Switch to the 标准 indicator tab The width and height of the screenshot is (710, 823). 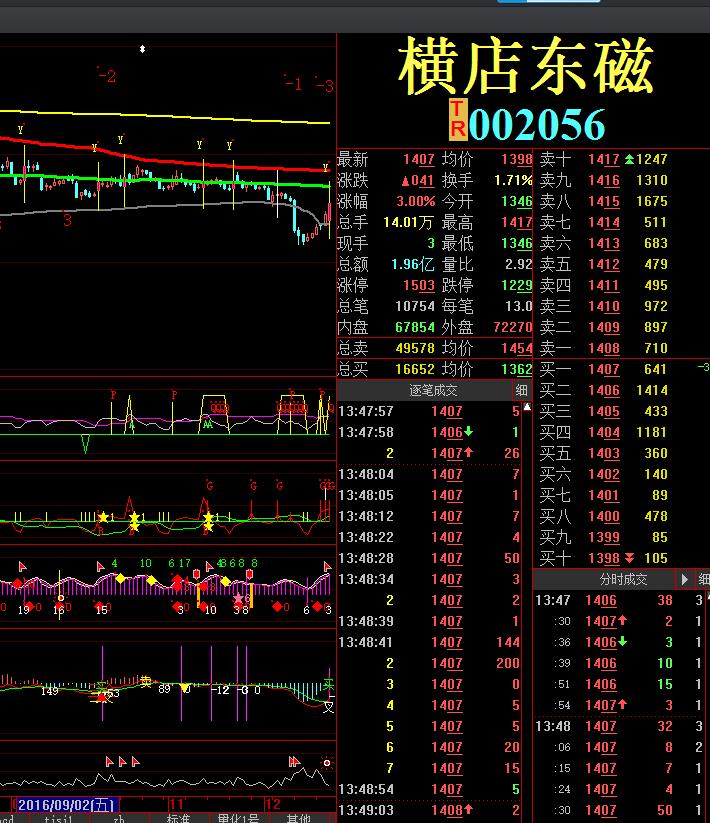tap(179, 818)
